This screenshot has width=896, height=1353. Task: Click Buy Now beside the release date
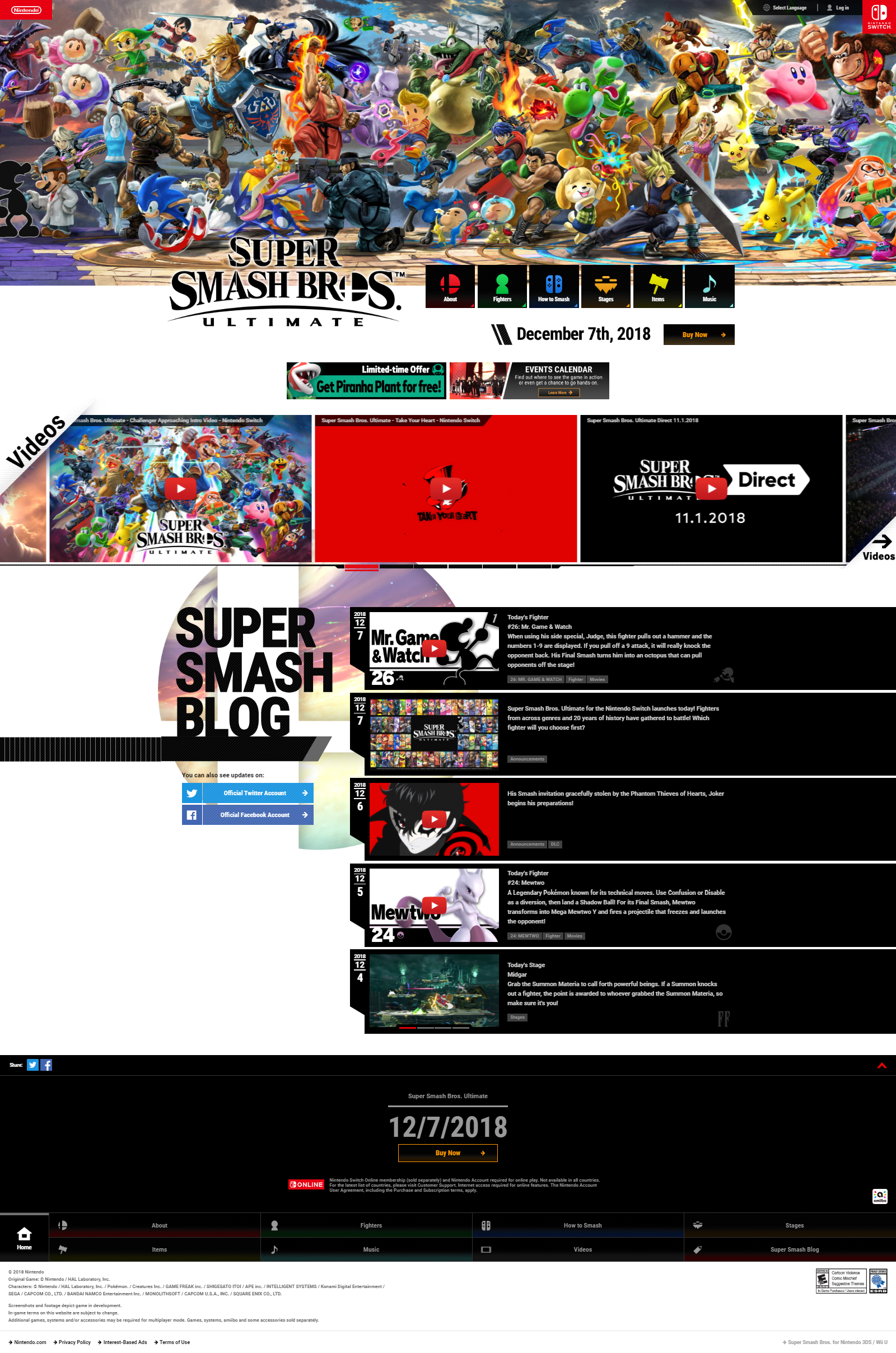pyautogui.click(x=698, y=335)
